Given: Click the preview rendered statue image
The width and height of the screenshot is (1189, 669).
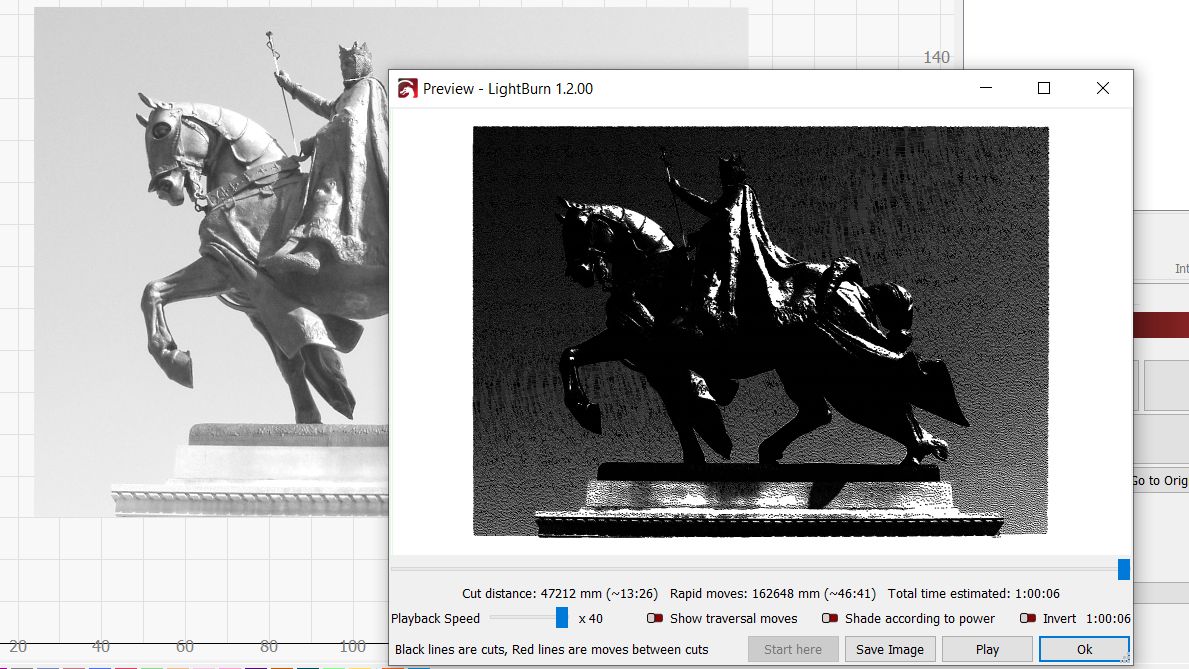Looking at the screenshot, I should pyautogui.click(x=761, y=331).
